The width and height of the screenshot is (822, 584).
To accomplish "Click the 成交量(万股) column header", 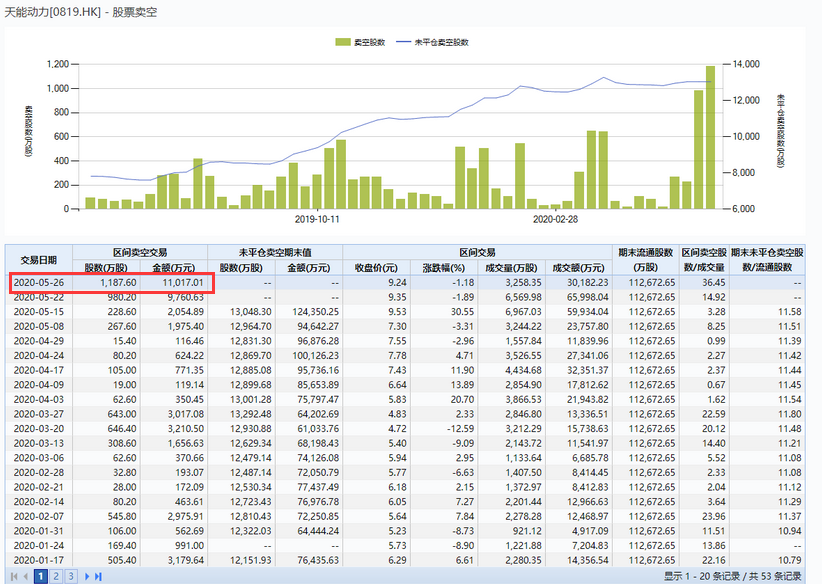I will pos(511,268).
